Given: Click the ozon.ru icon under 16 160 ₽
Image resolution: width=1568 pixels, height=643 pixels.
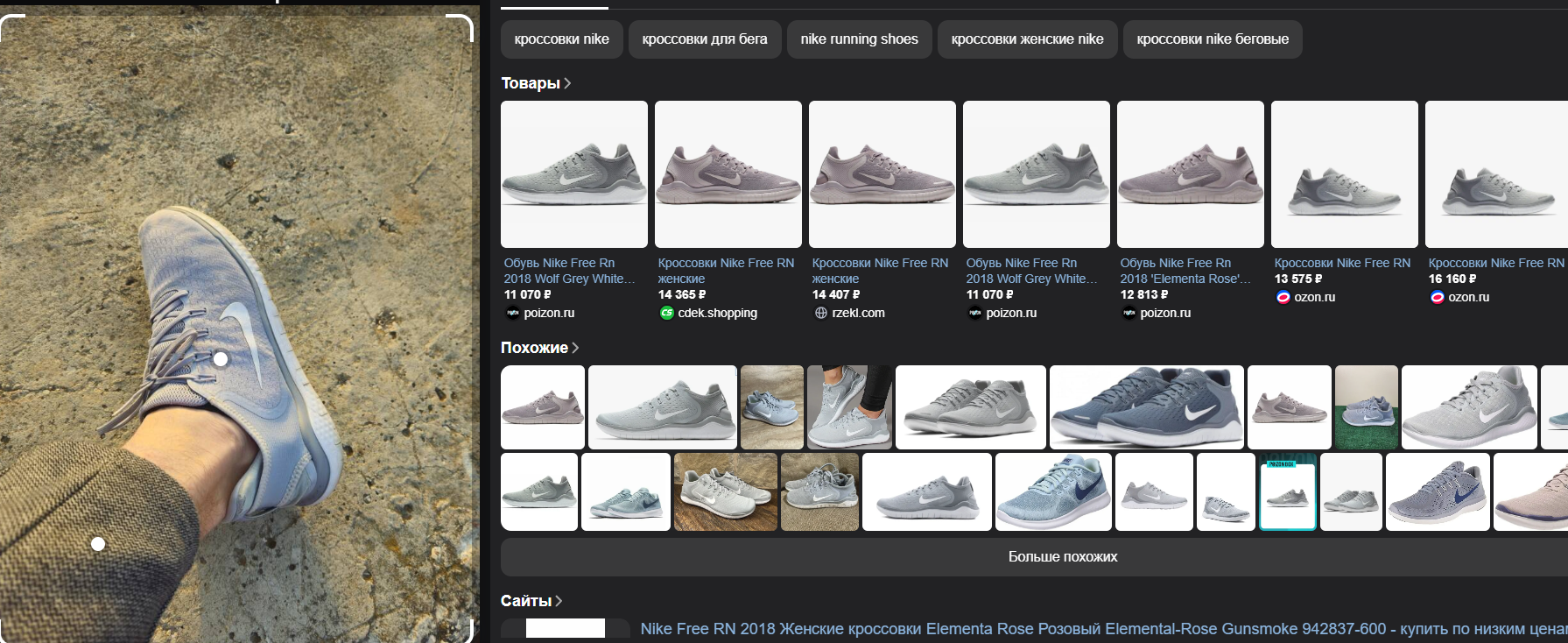Looking at the screenshot, I should 1437,297.
